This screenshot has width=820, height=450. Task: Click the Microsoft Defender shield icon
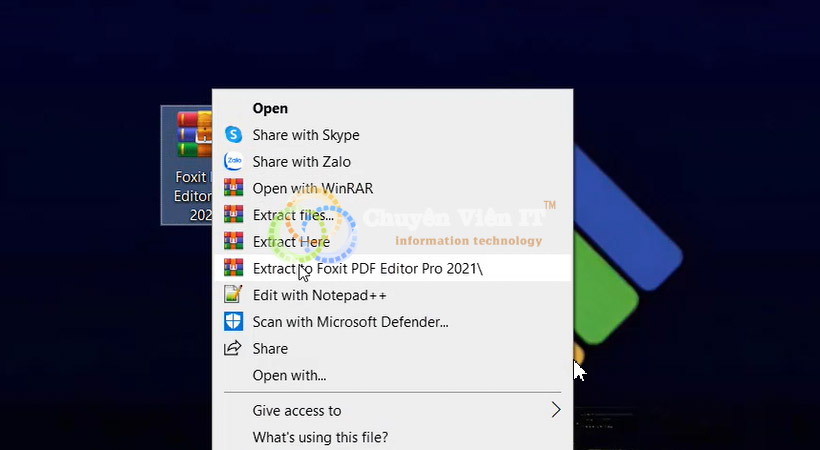233,321
